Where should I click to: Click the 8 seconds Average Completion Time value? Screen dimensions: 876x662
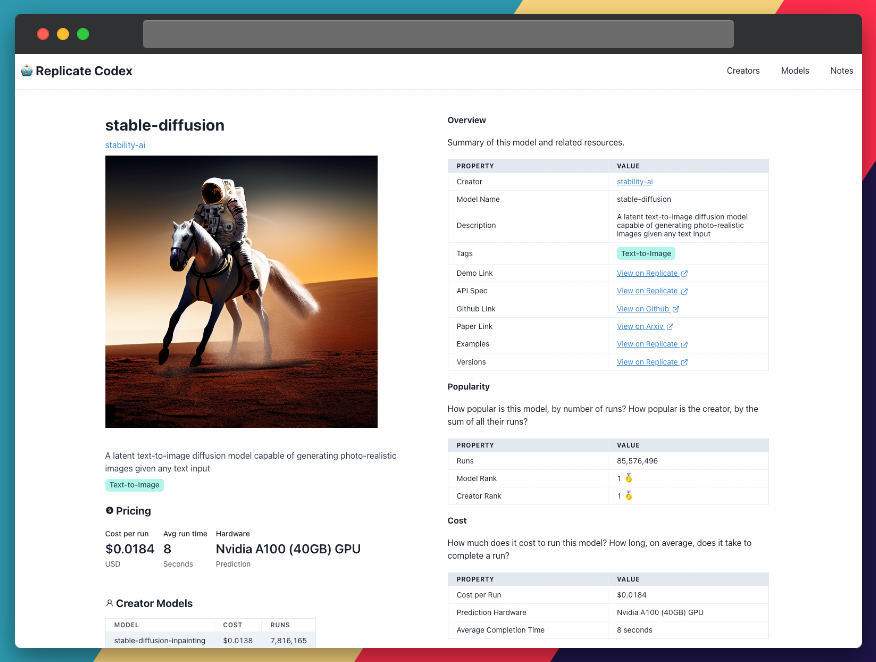635,630
